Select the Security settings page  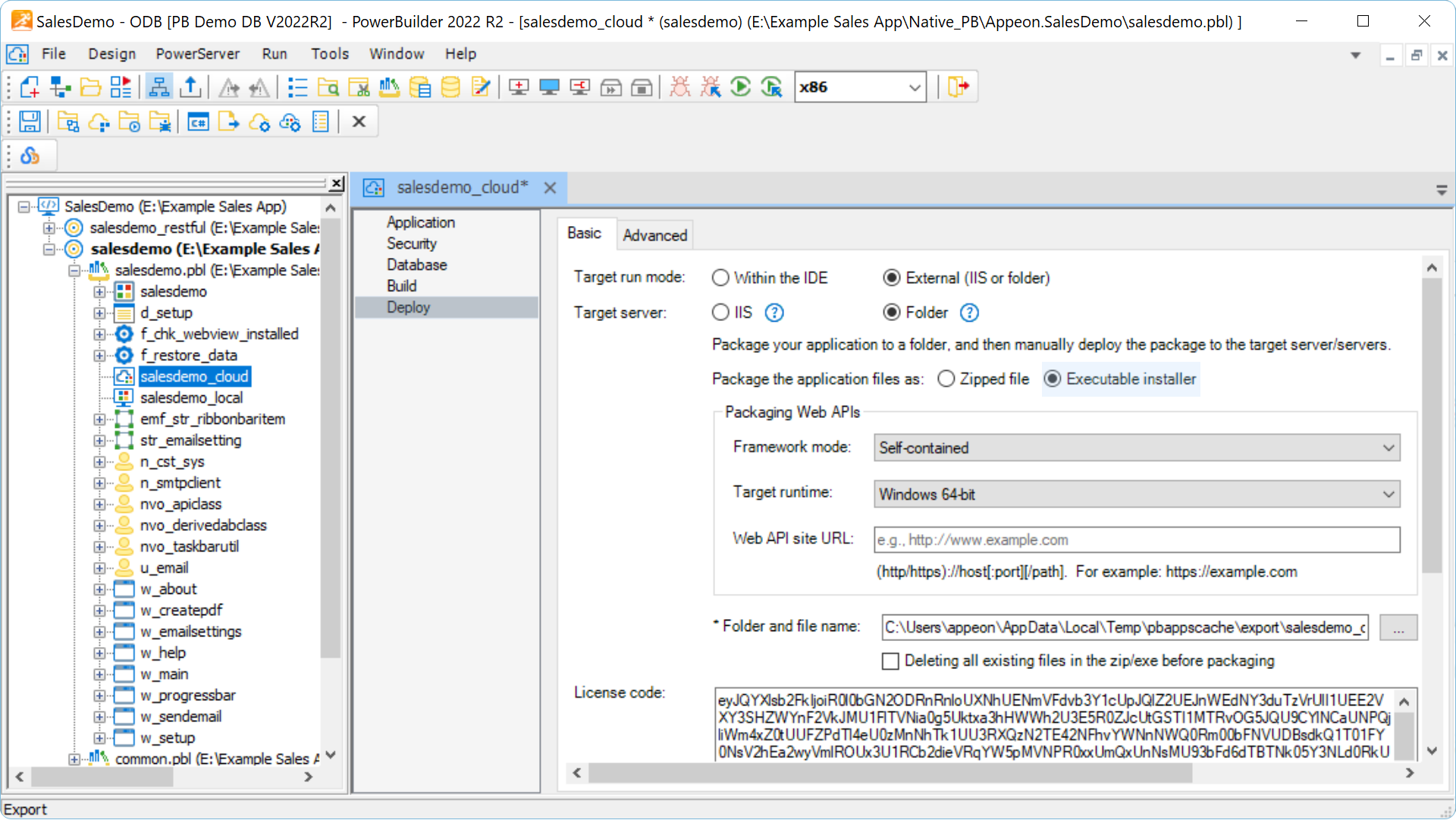point(412,243)
